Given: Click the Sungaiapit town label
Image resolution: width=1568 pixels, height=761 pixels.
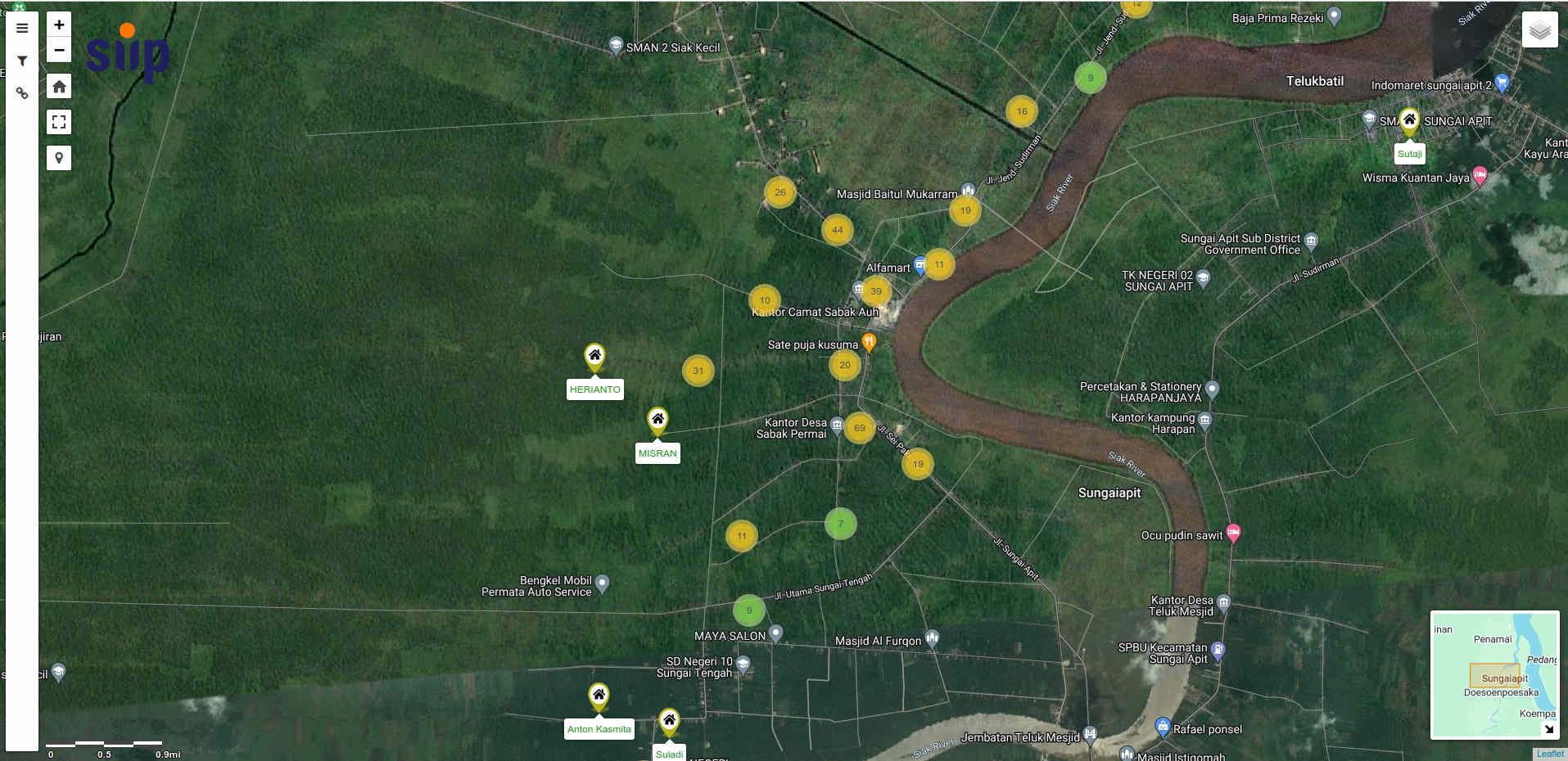Looking at the screenshot, I should click(x=1109, y=493).
